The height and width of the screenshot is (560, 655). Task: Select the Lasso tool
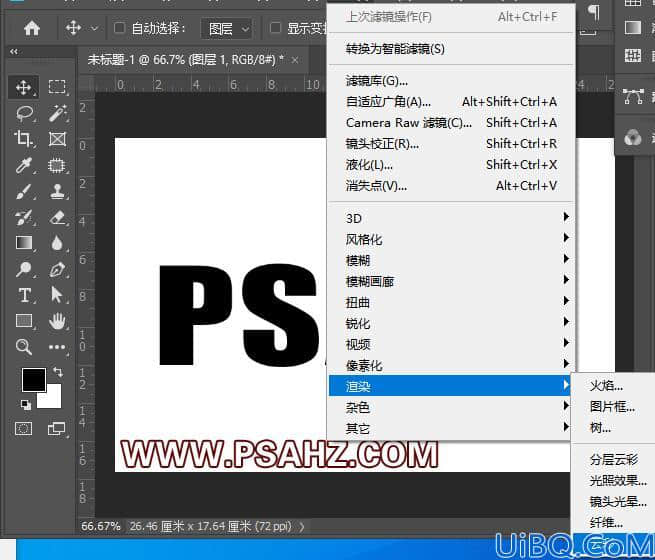[24, 113]
